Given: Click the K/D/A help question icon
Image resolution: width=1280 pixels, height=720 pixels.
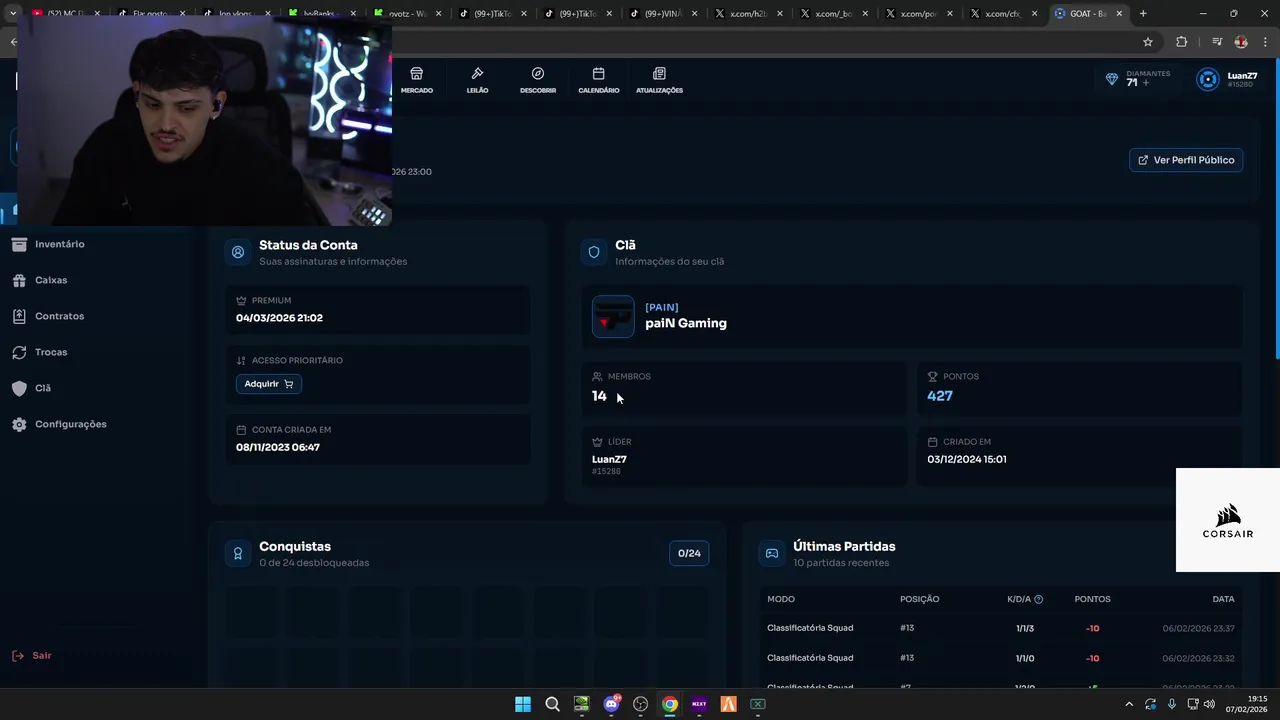Looking at the screenshot, I should (1038, 599).
